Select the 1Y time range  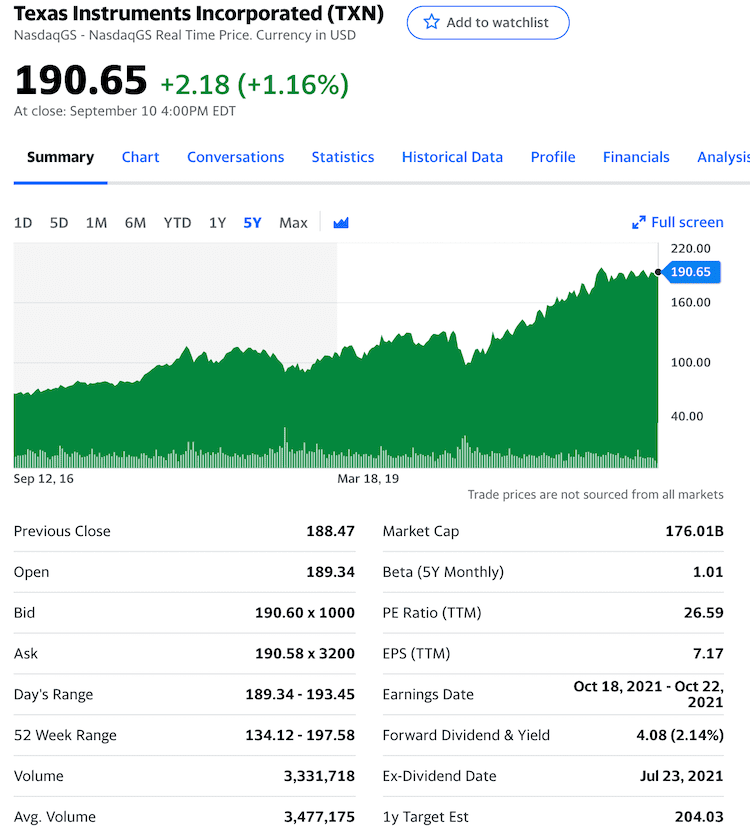pyautogui.click(x=217, y=223)
